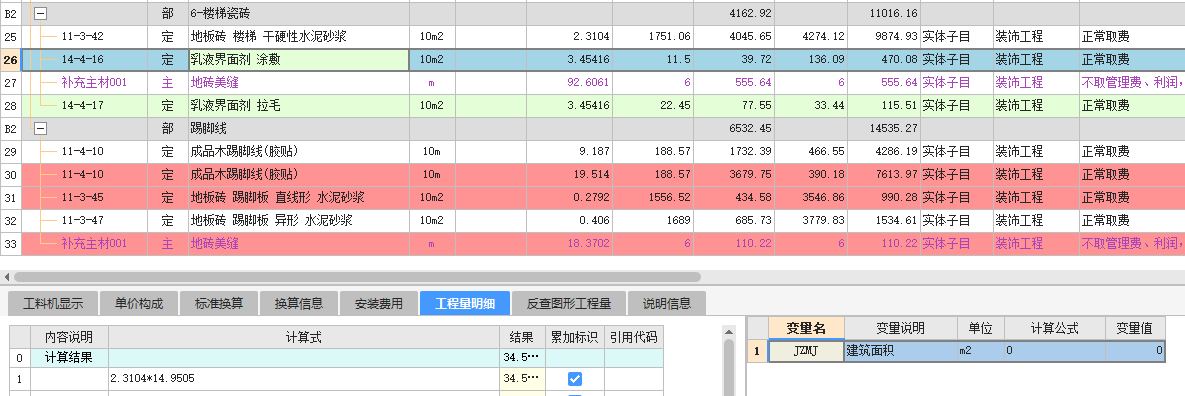The height and width of the screenshot is (396, 1185).
Task: Click the 变量名 column header
Action: click(806, 329)
